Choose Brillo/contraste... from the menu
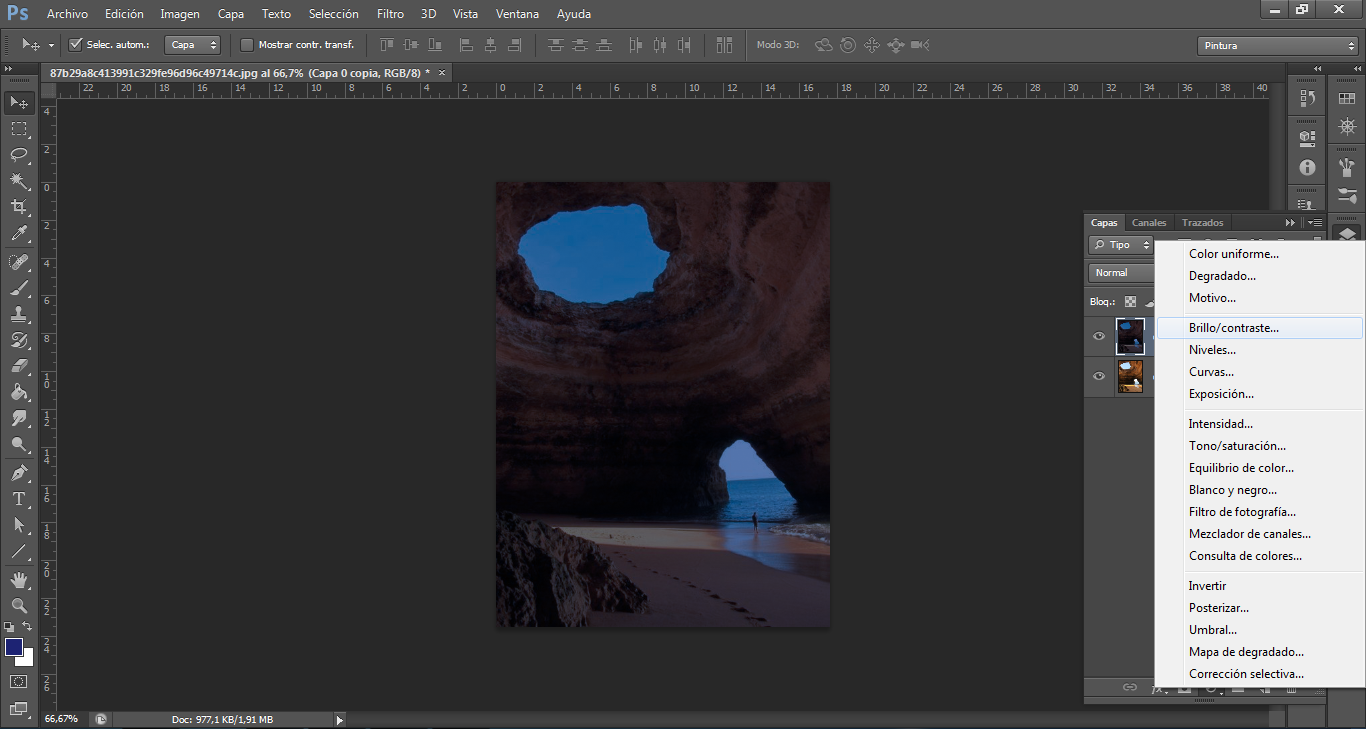The image size is (1366, 729). (x=1260, y=328)
